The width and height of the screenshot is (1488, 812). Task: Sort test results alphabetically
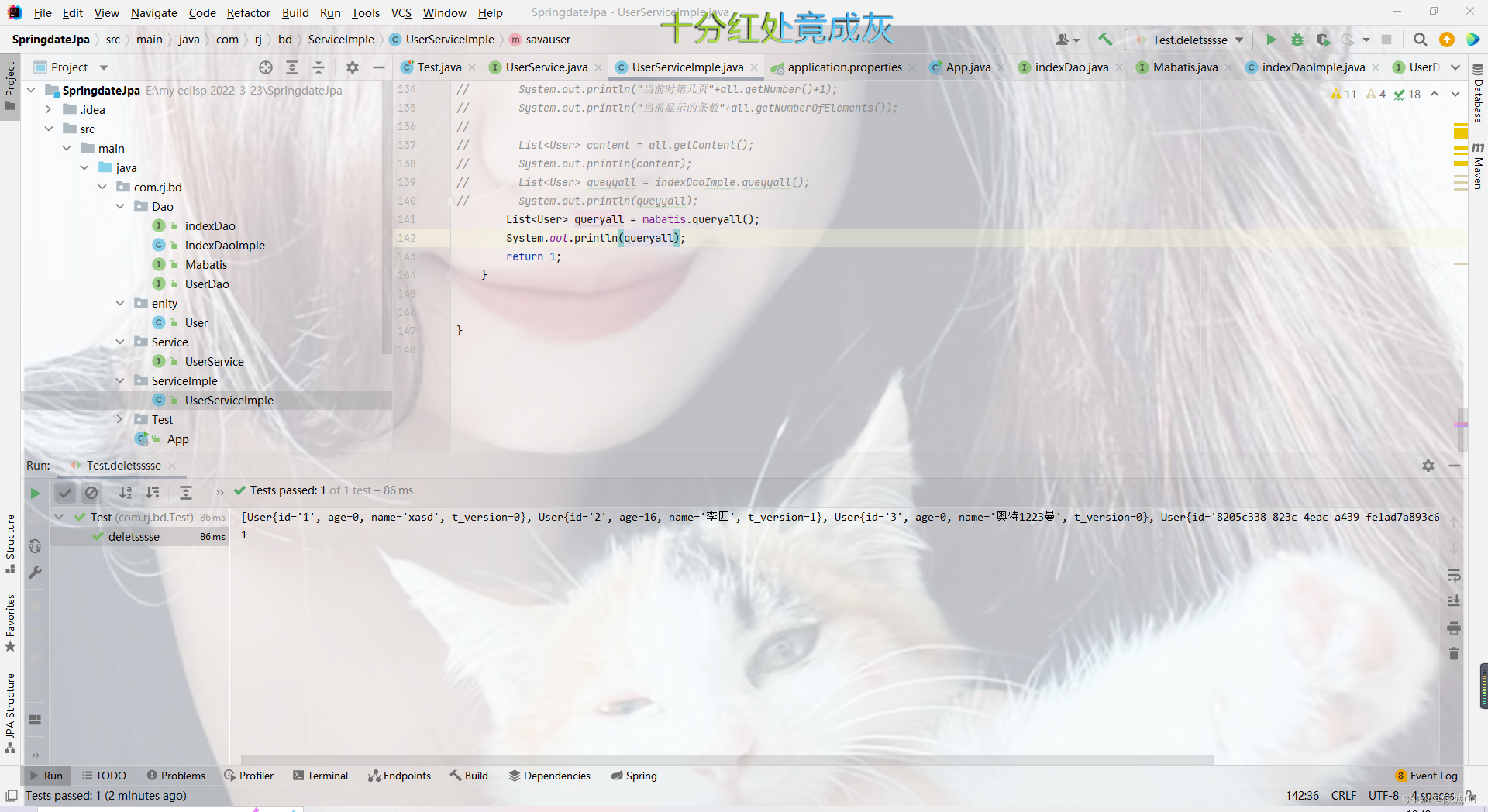tap(126, 493)
